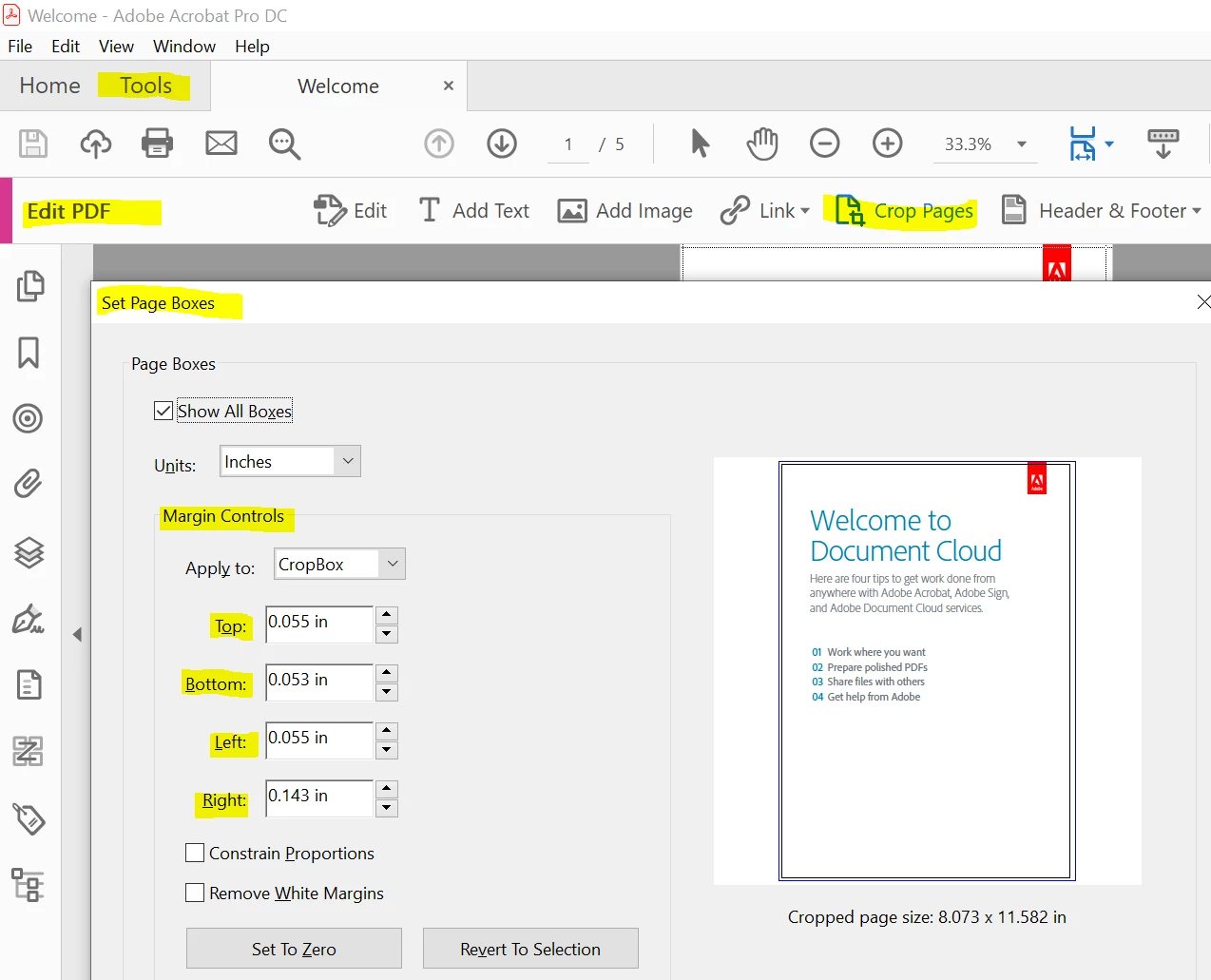Open the Window menu
This screenshot has height=980, width=1211.
184,46
